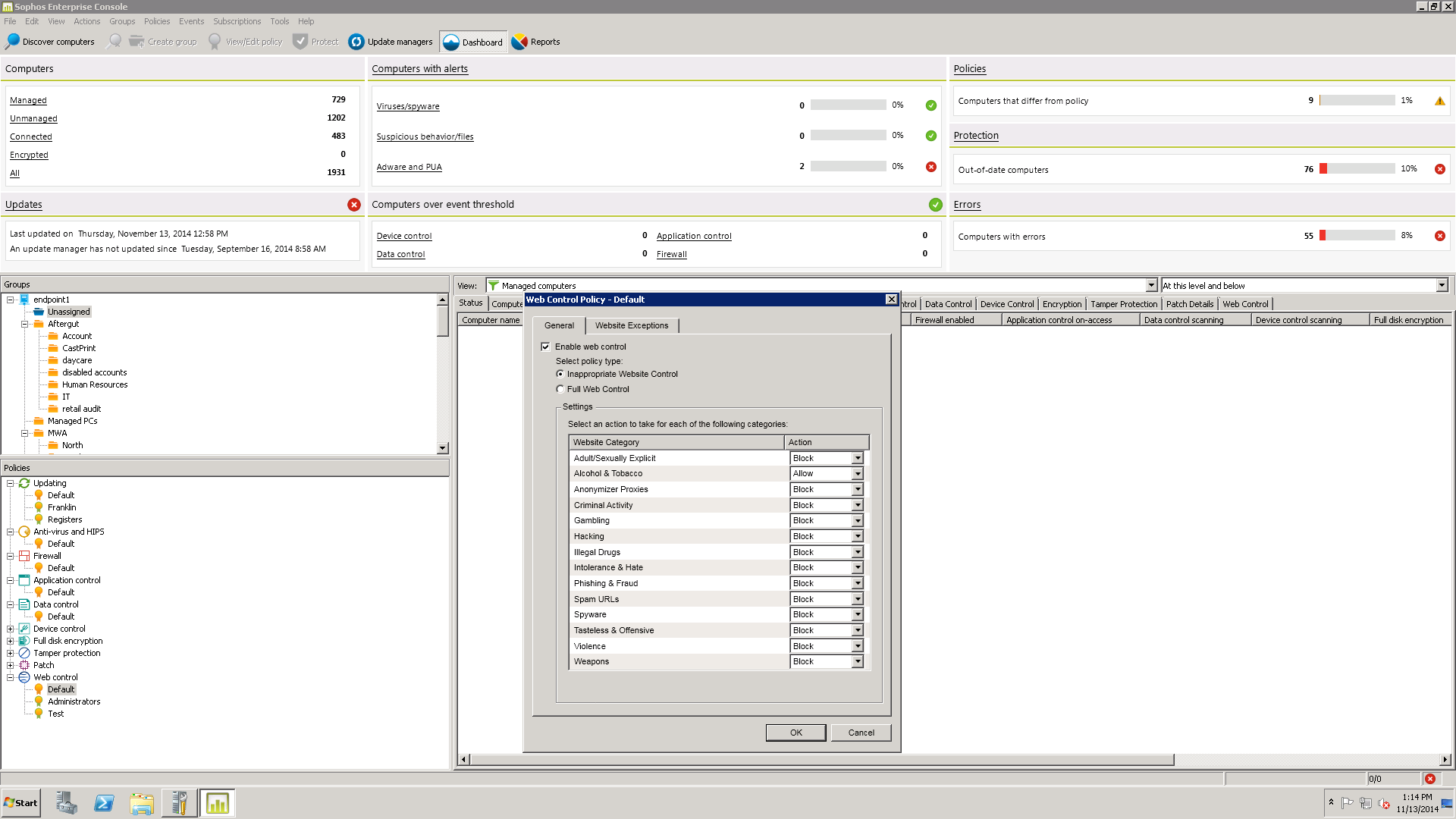Click the Start button
The height and width of the screenshot is (819, 1456).
point(21,803)
